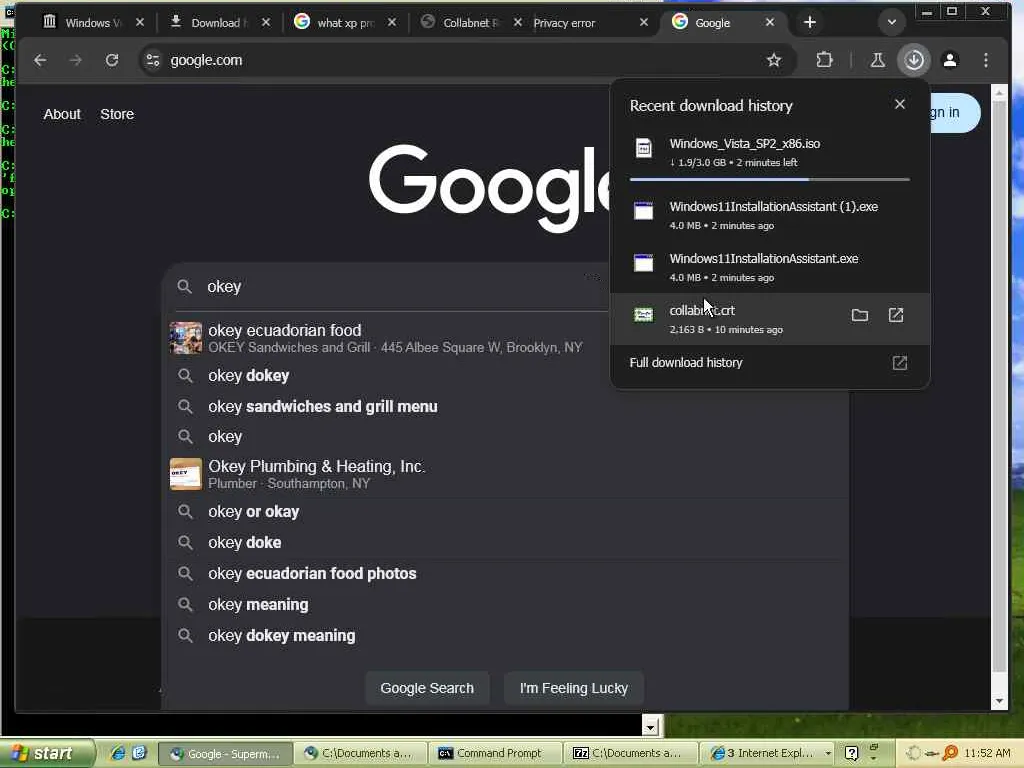1024x768 pixels.
Task: Click the Google - Supermium taskbar button
Action: tap(225, 753)
